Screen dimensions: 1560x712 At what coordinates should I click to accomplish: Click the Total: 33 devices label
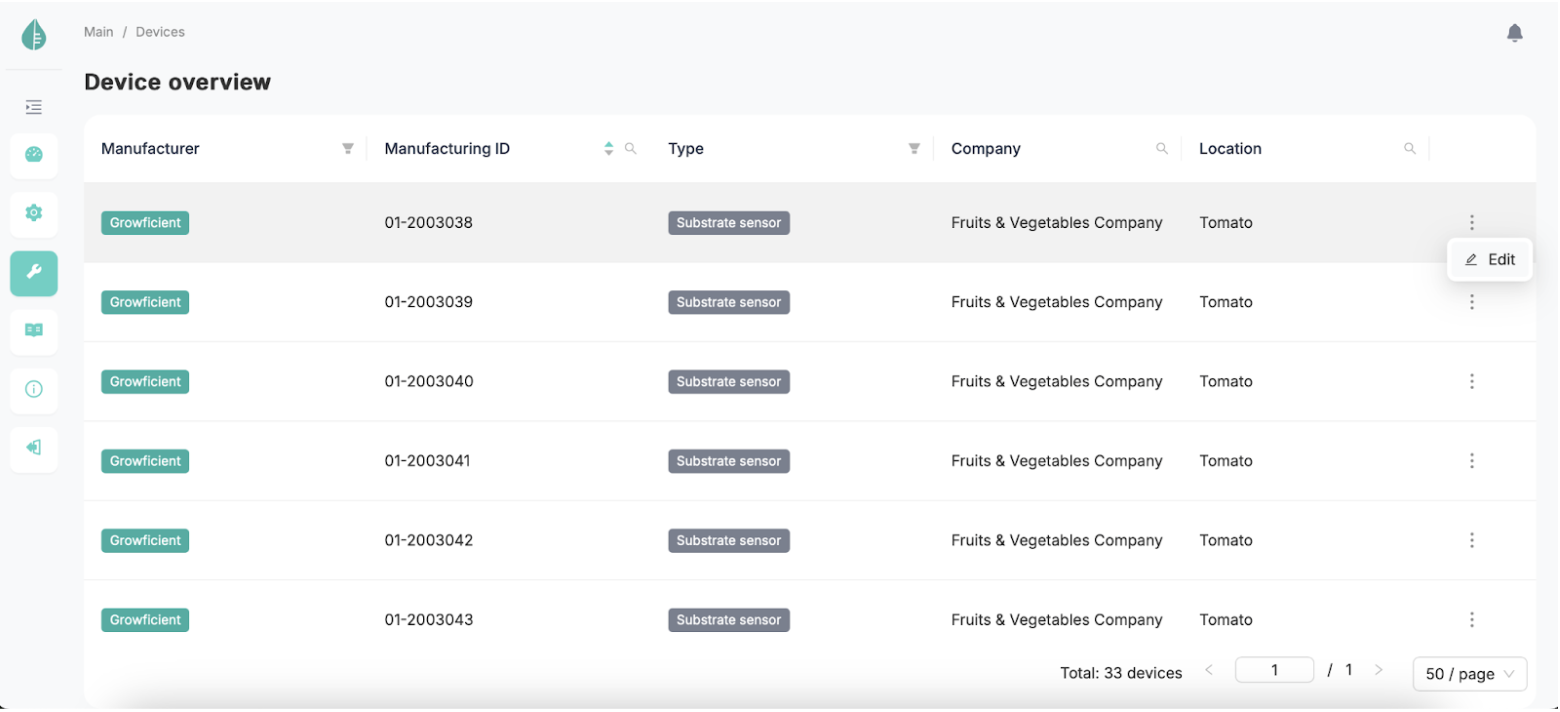point(1121,673)
